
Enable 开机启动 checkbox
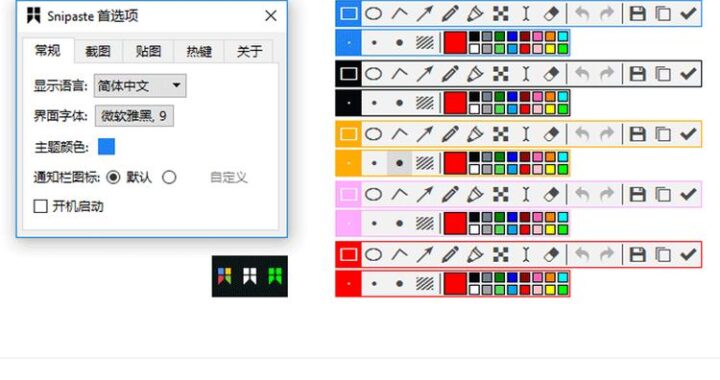[x=40, y=206]
